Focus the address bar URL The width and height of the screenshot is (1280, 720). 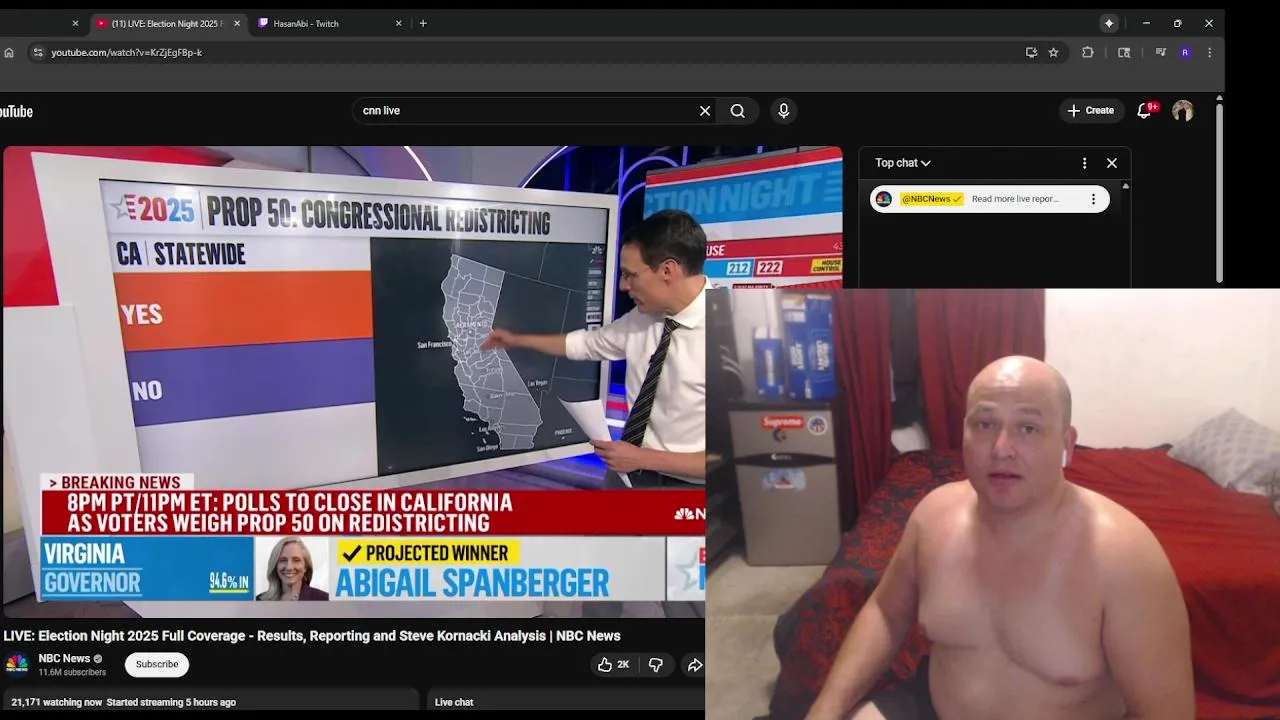point(127,53)
